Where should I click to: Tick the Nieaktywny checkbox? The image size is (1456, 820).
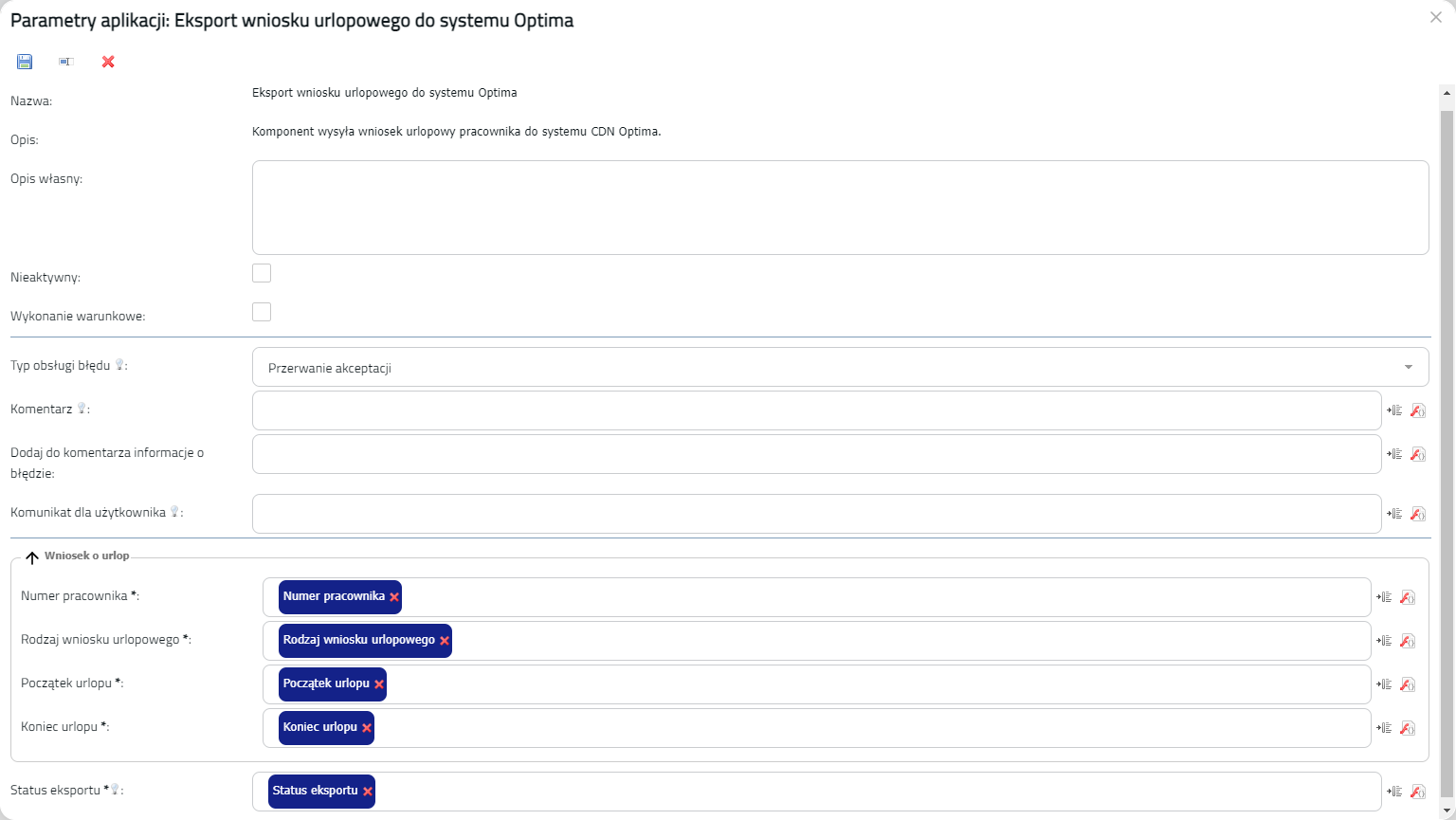[262, 273]
